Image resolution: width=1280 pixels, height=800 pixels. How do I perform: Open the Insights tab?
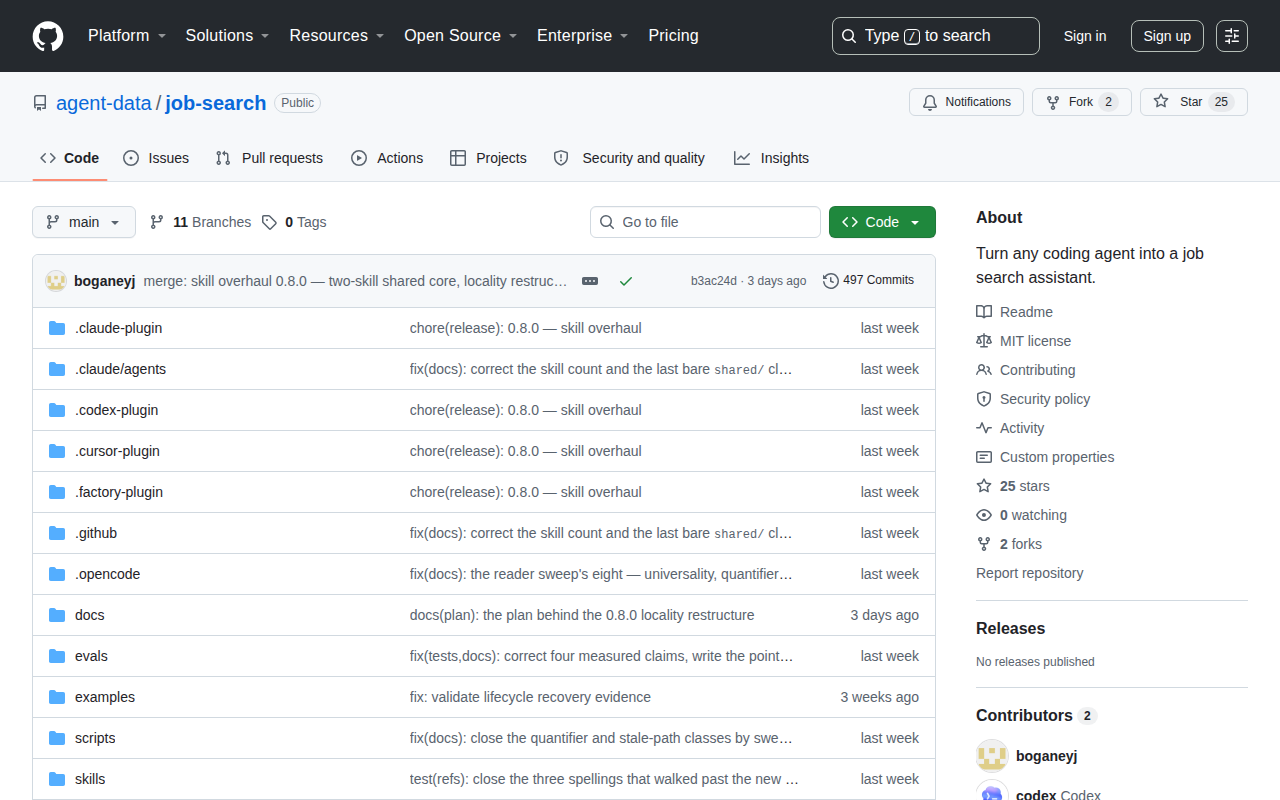771,158
